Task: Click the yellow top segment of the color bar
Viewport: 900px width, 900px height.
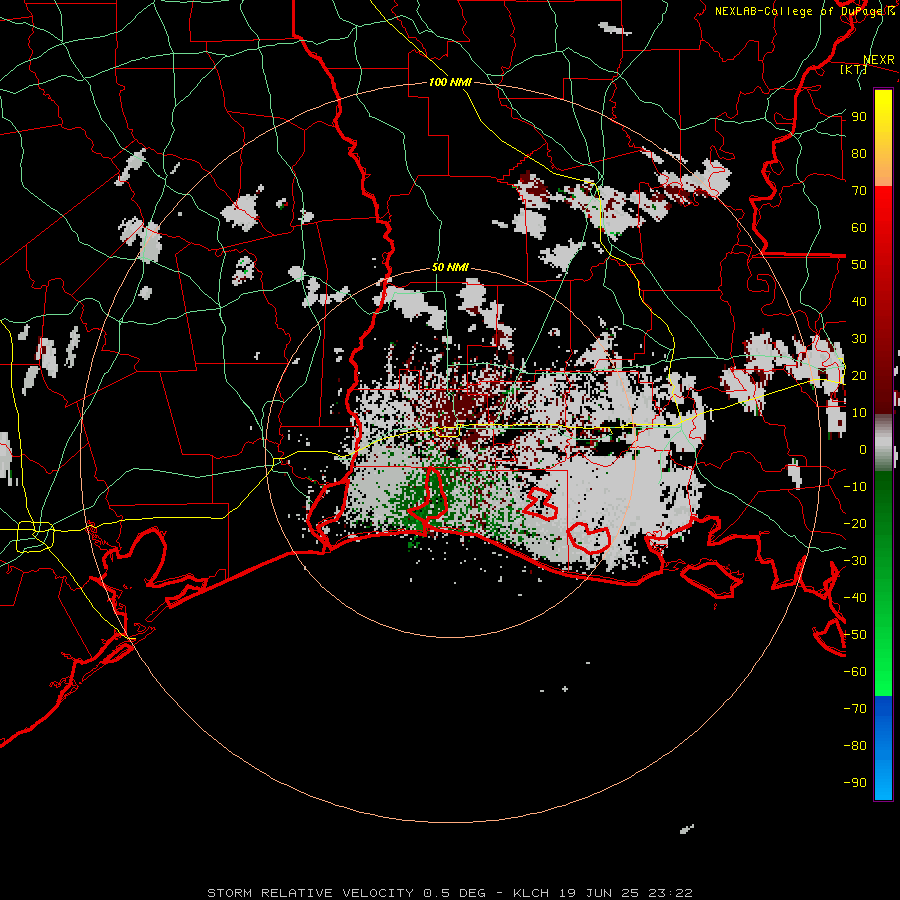Action: click(883, 138)
